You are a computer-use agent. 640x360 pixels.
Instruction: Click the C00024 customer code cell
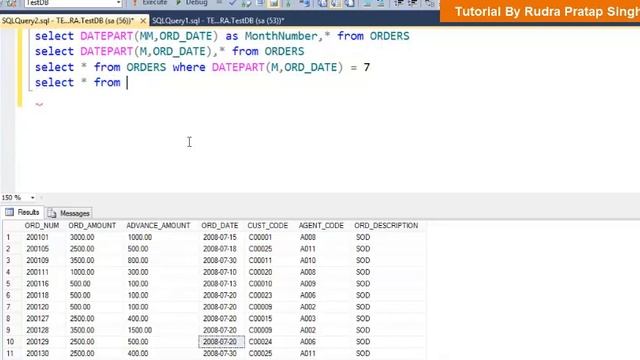(x=260, y=342)
